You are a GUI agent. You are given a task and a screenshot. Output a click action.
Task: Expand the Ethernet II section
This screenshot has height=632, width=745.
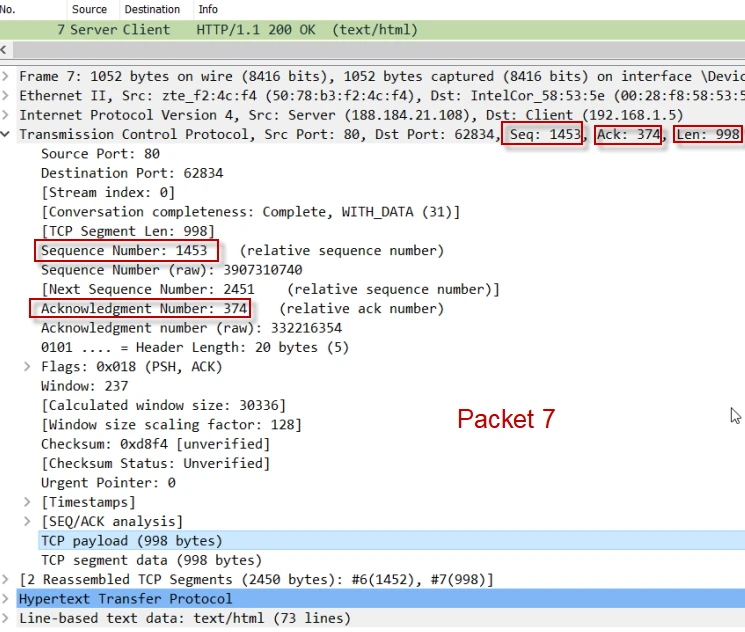pos(7,96)
